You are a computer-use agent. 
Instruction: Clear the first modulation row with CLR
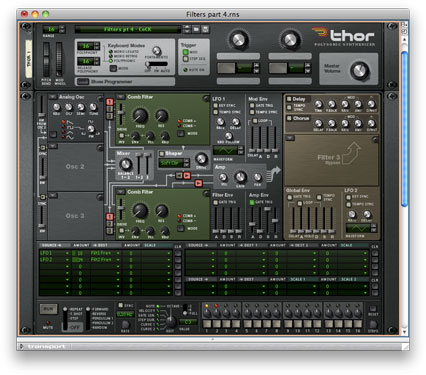tap(178, 253)
